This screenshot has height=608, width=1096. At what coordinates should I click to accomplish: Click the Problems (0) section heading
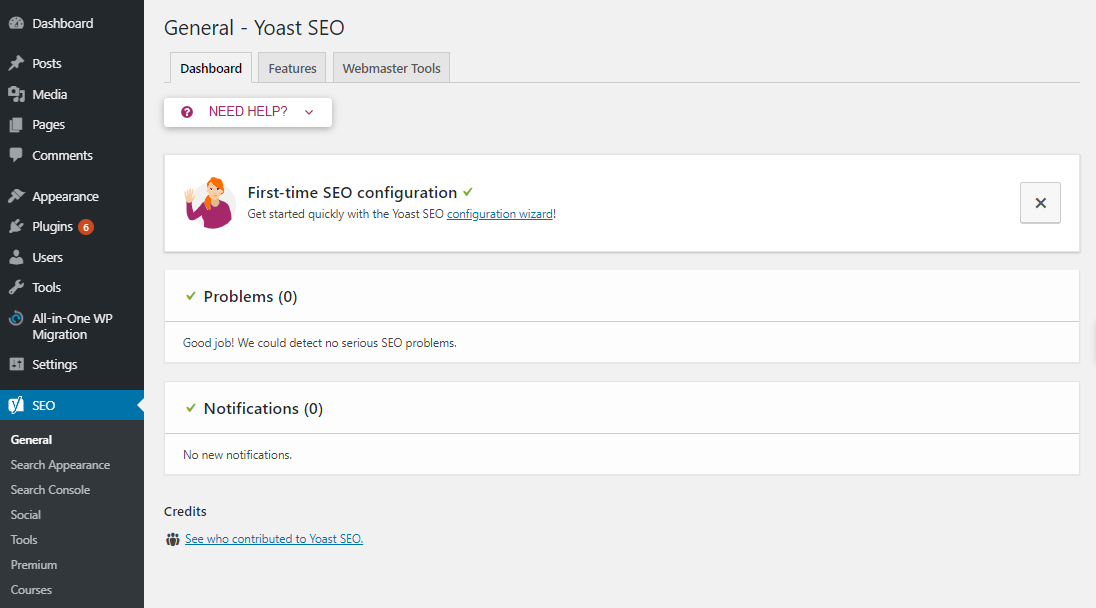250,296
